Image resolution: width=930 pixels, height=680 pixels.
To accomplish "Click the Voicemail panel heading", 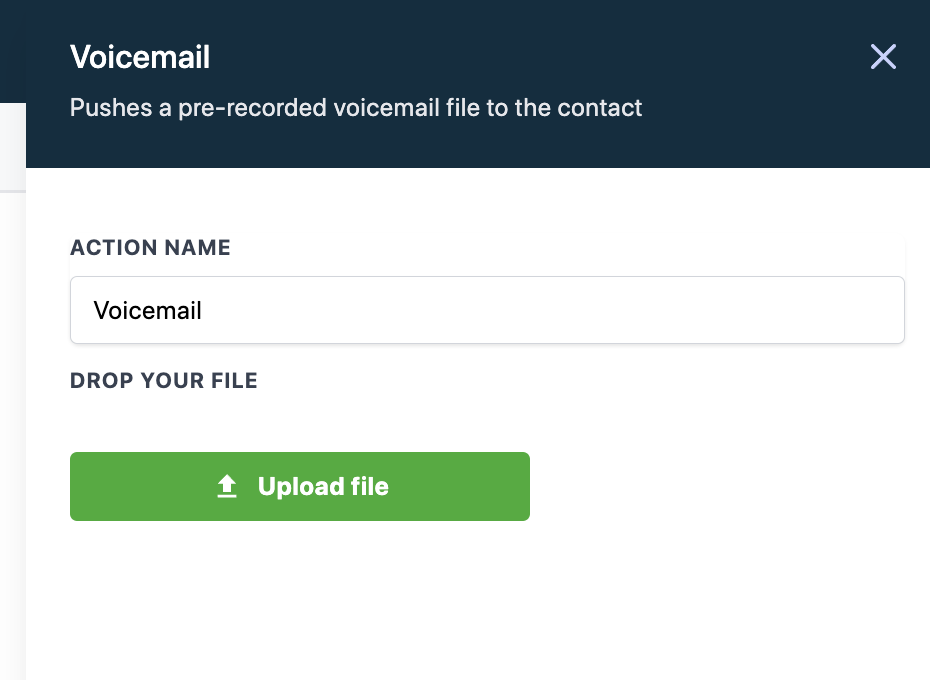I will (140, 57).
